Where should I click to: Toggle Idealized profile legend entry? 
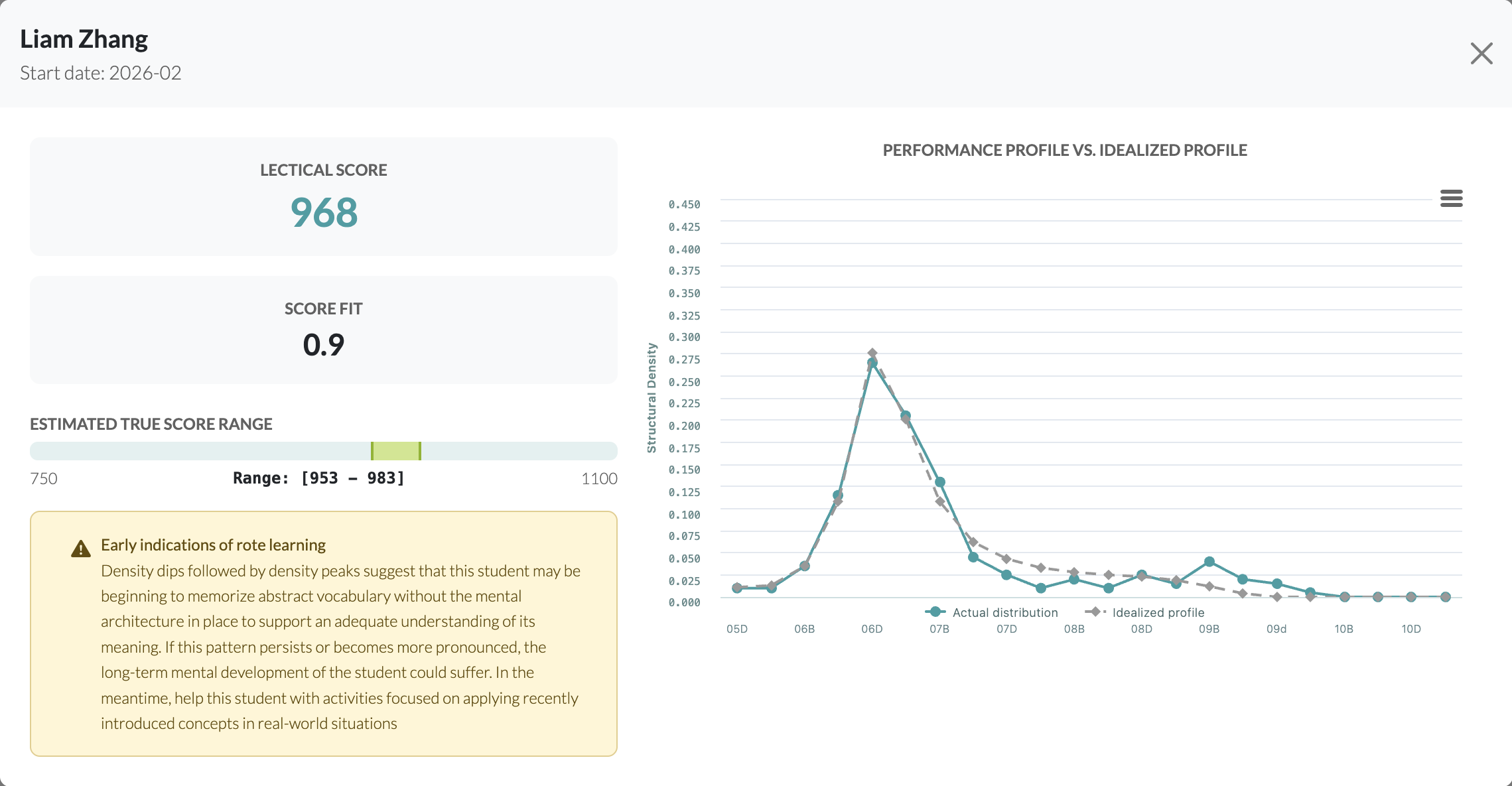click(x=1144, y=612)
